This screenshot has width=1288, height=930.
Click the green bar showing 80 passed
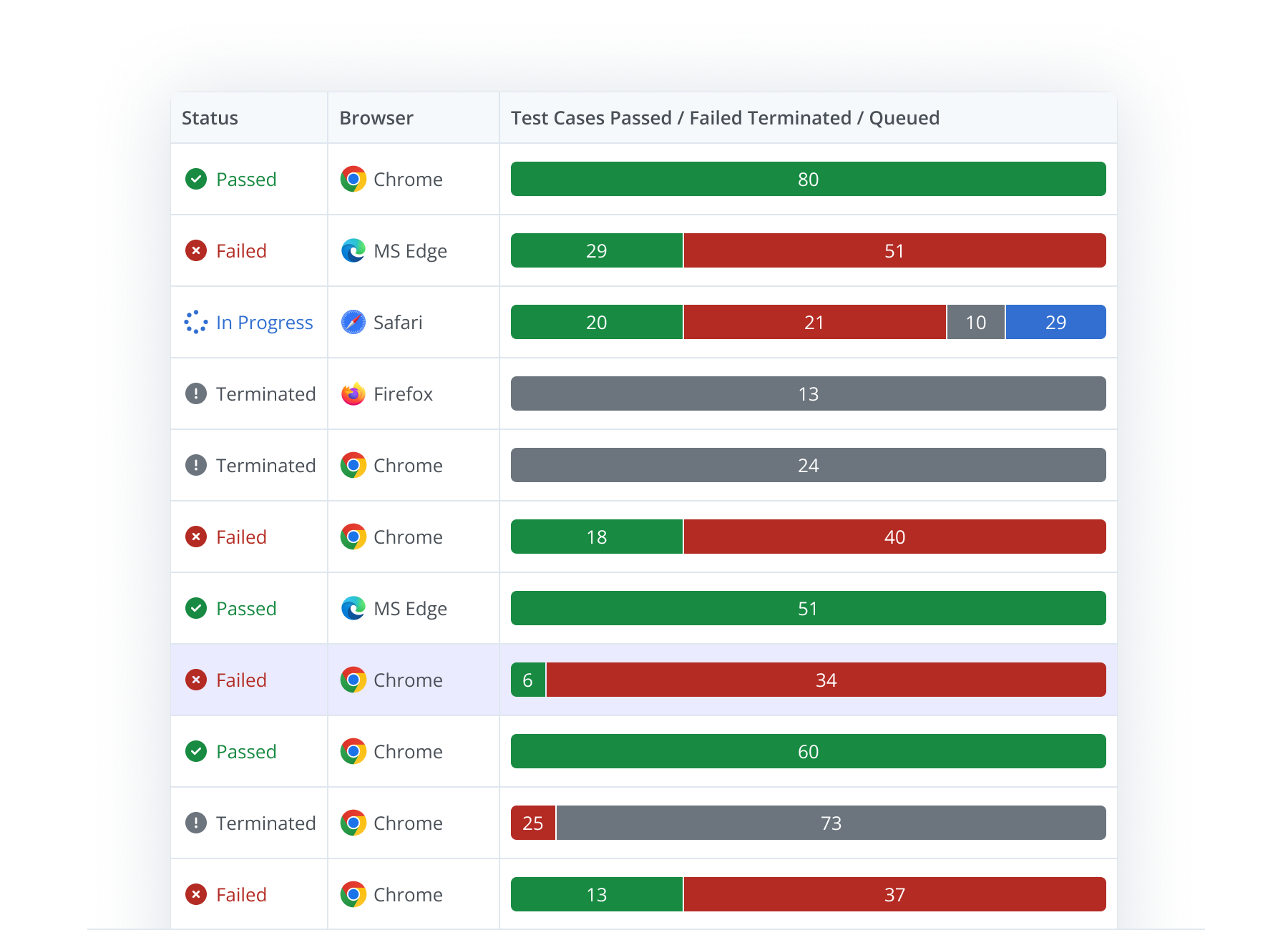pyautogui.click(x=808, y=179)
